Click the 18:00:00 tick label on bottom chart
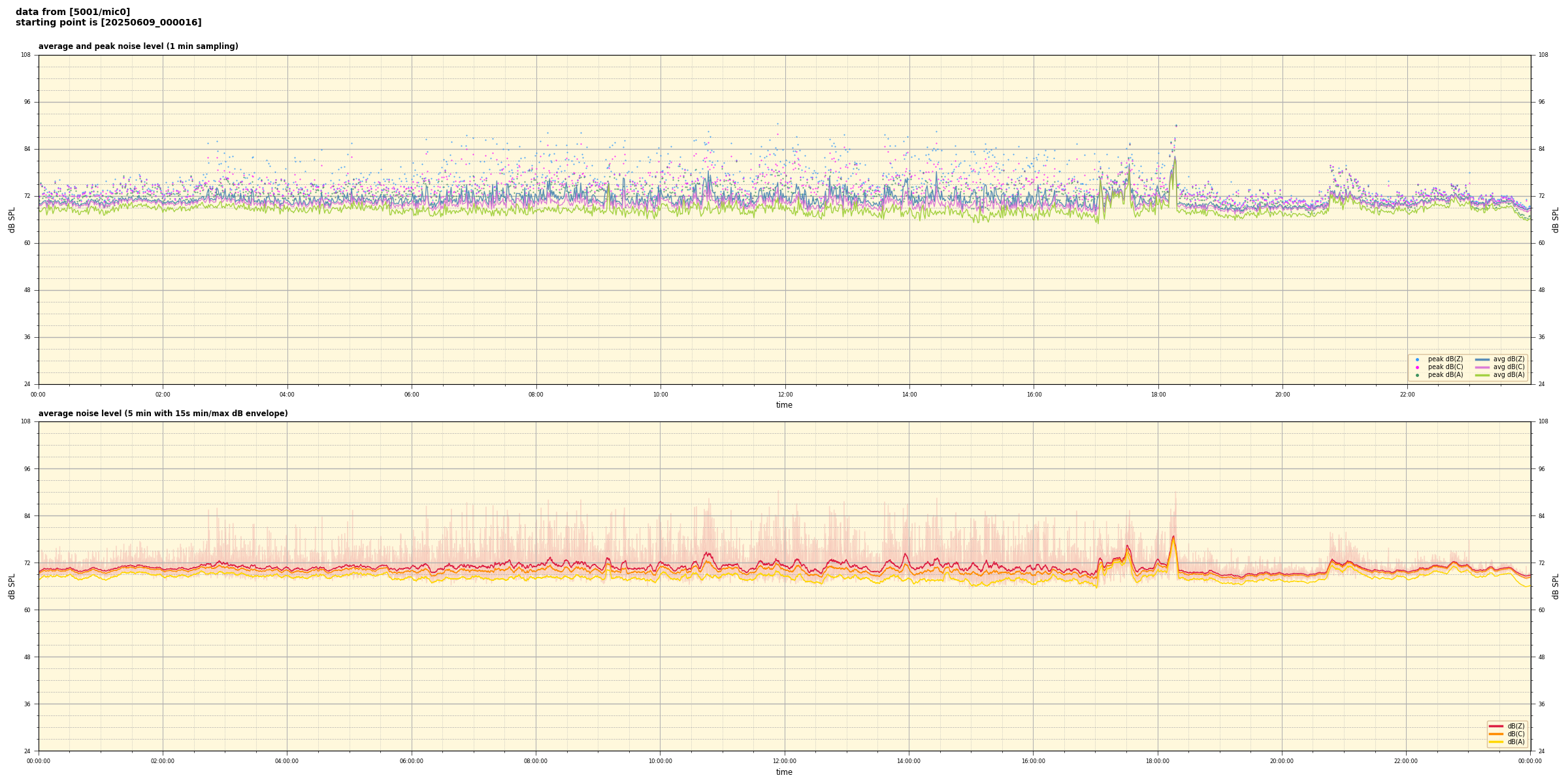This screenshot has height=784, width=1568. click(x=1157, y=761)
